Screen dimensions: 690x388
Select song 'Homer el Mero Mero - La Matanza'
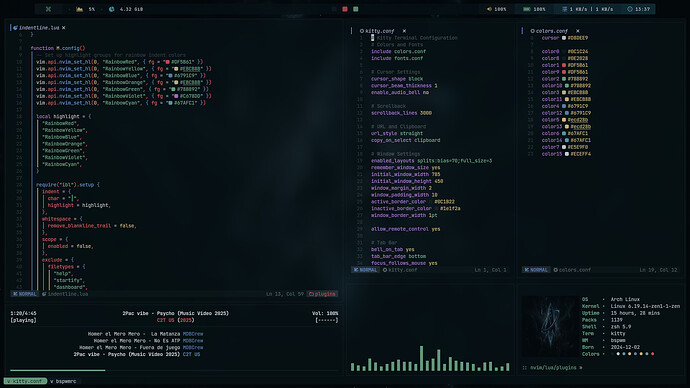pyautogui.click(x=134, y=334)
